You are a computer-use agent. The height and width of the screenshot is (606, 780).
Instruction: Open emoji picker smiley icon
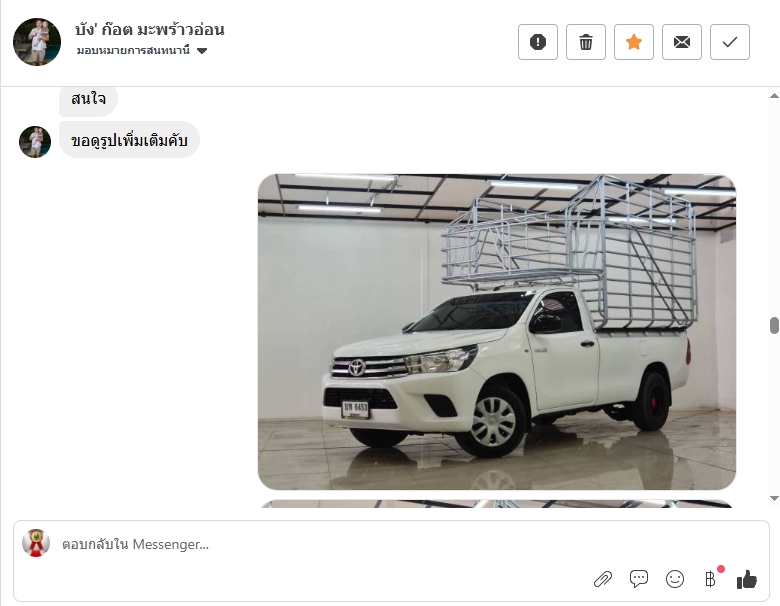(675, 579)
